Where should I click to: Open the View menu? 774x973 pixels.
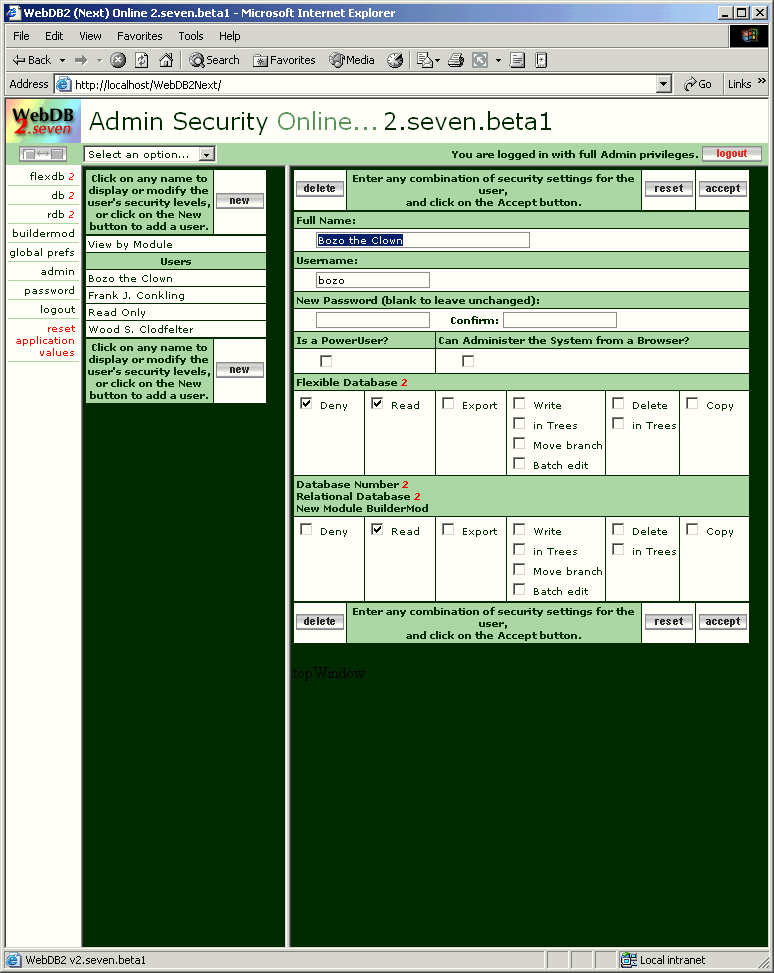point(90,36)
